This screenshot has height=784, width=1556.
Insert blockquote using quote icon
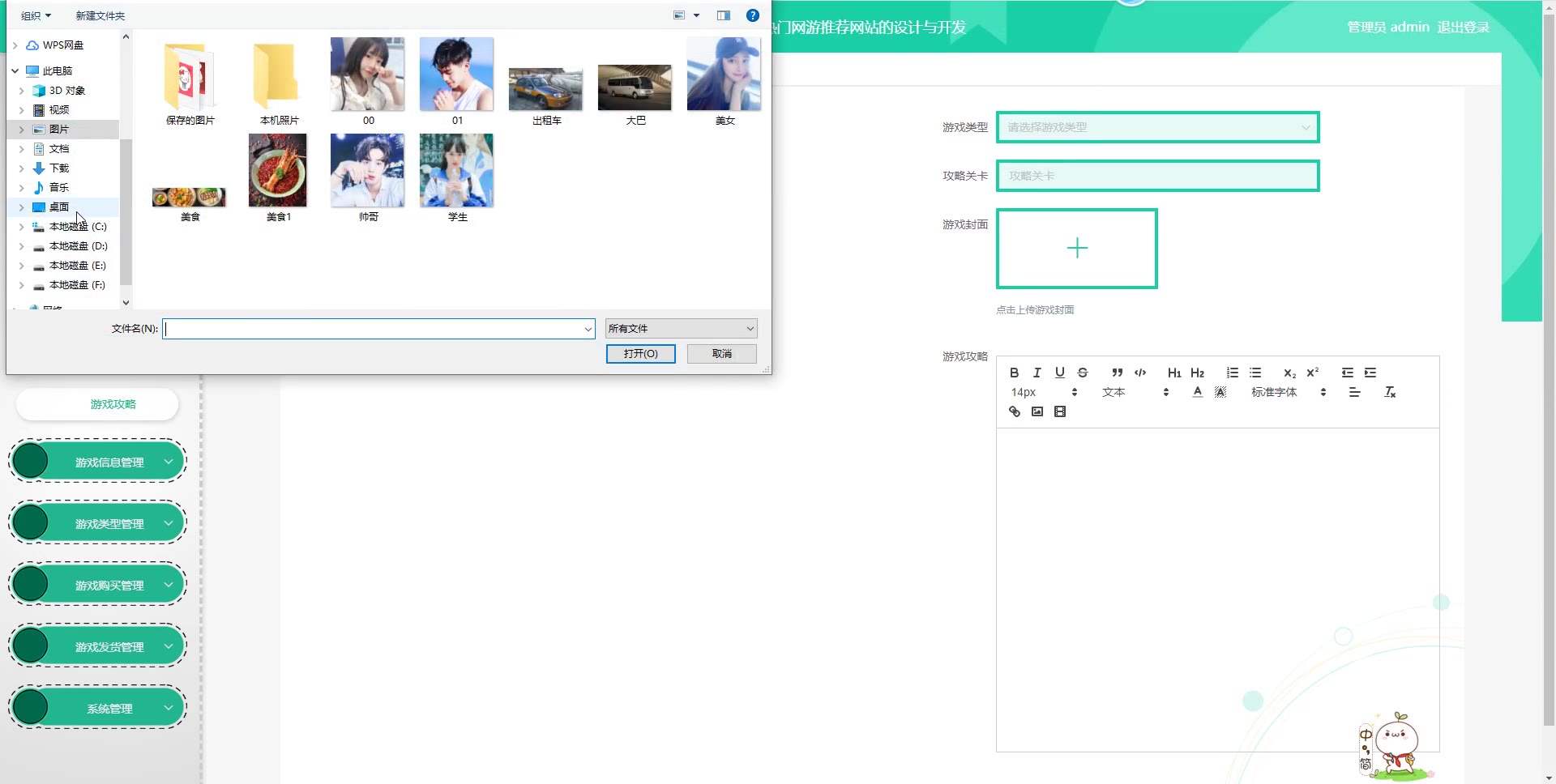(1117, 373)
